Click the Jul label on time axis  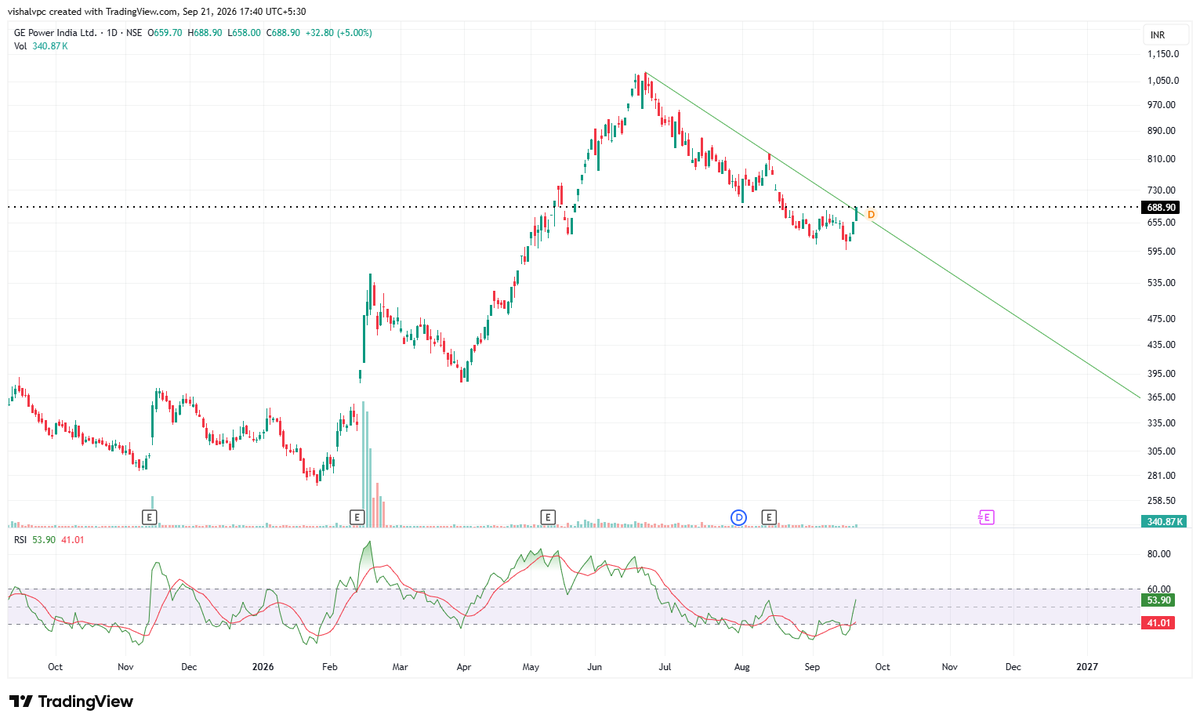coord(665,666)
